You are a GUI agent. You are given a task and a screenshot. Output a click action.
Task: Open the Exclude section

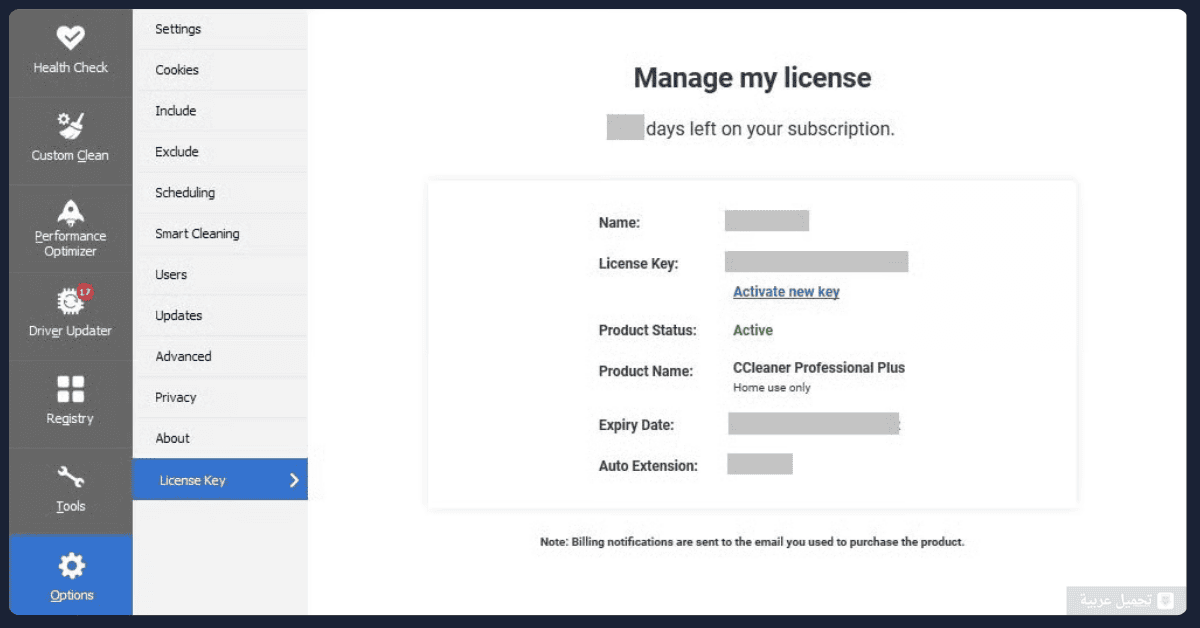tap(177, 152)
